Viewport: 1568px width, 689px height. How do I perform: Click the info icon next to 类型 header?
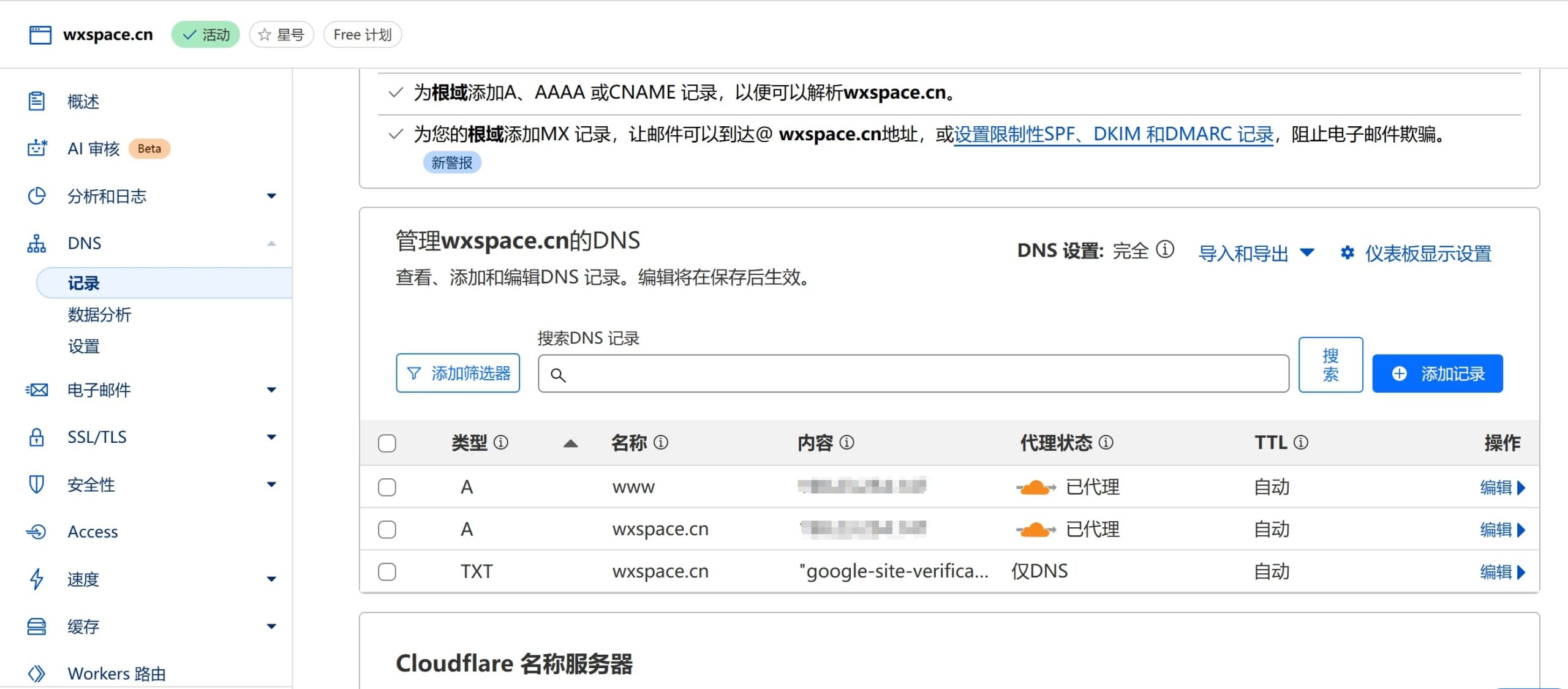501,442
